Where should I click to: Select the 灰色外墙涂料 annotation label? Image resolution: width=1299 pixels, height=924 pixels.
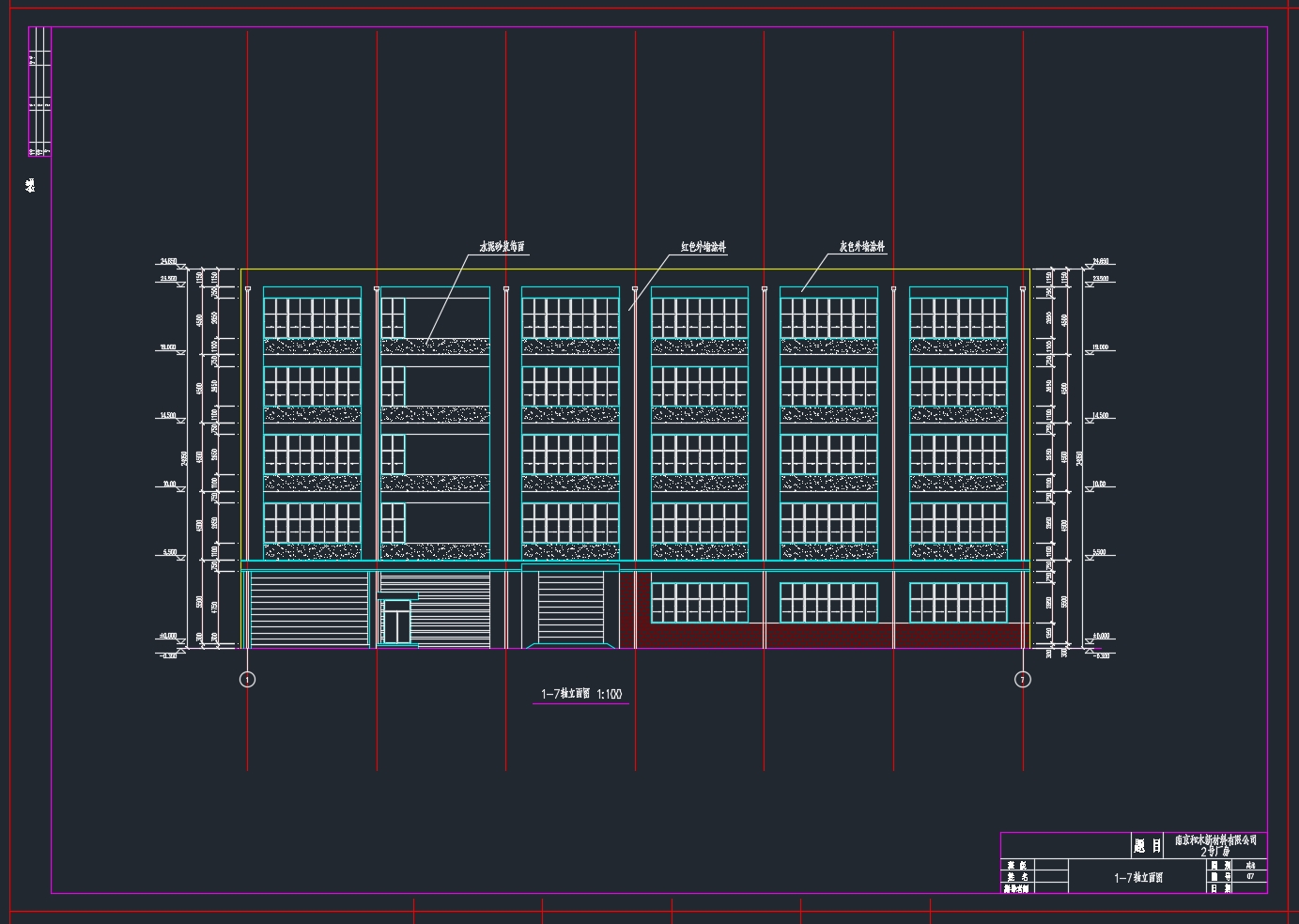point(862,248)
